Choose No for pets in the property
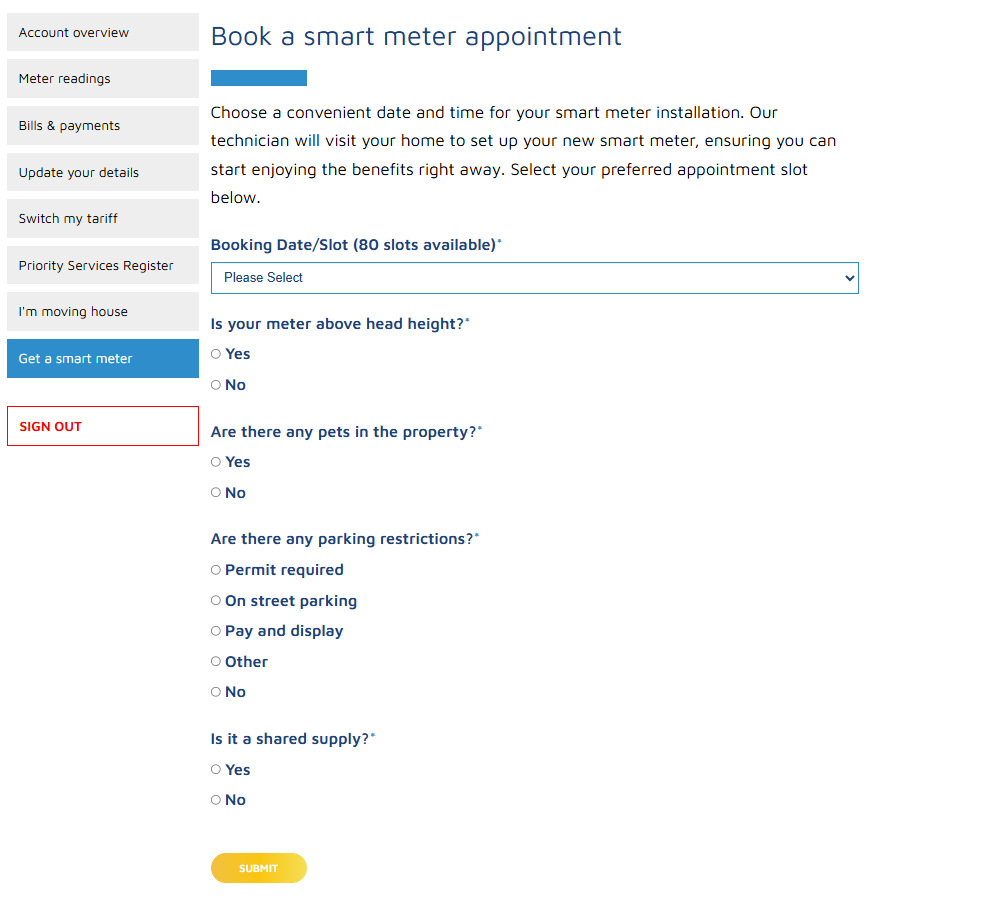The width and height of the screenshot is (998, 907). pyautogui.click(x=216, y=493)
